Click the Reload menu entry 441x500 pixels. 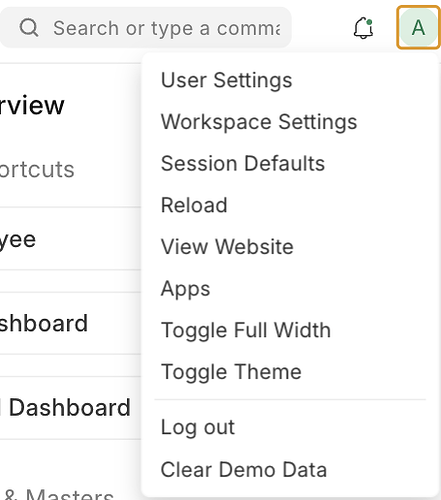click(194, 205)
